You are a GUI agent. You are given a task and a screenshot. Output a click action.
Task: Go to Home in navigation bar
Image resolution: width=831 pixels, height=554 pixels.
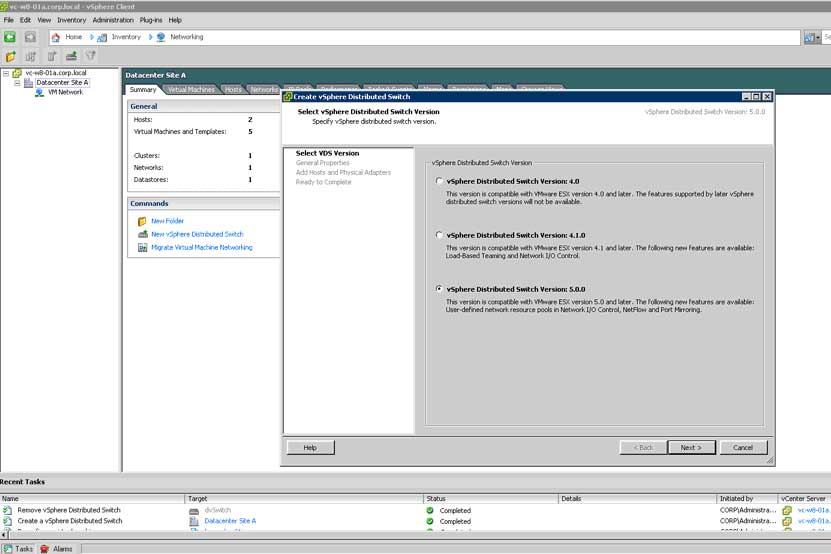pyautogui.click(x=73, y=37)
